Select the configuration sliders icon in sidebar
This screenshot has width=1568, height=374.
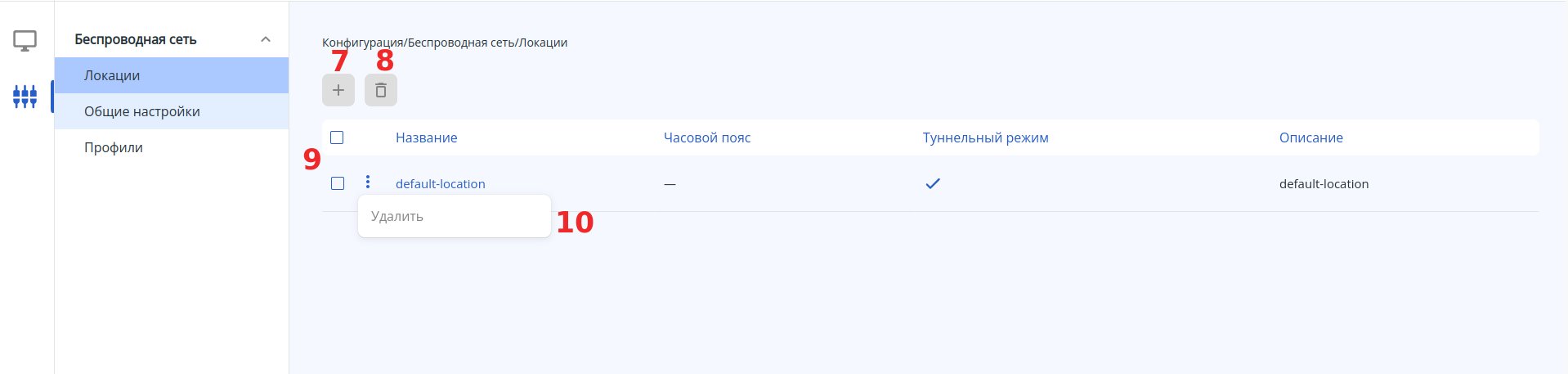(25, 97)
